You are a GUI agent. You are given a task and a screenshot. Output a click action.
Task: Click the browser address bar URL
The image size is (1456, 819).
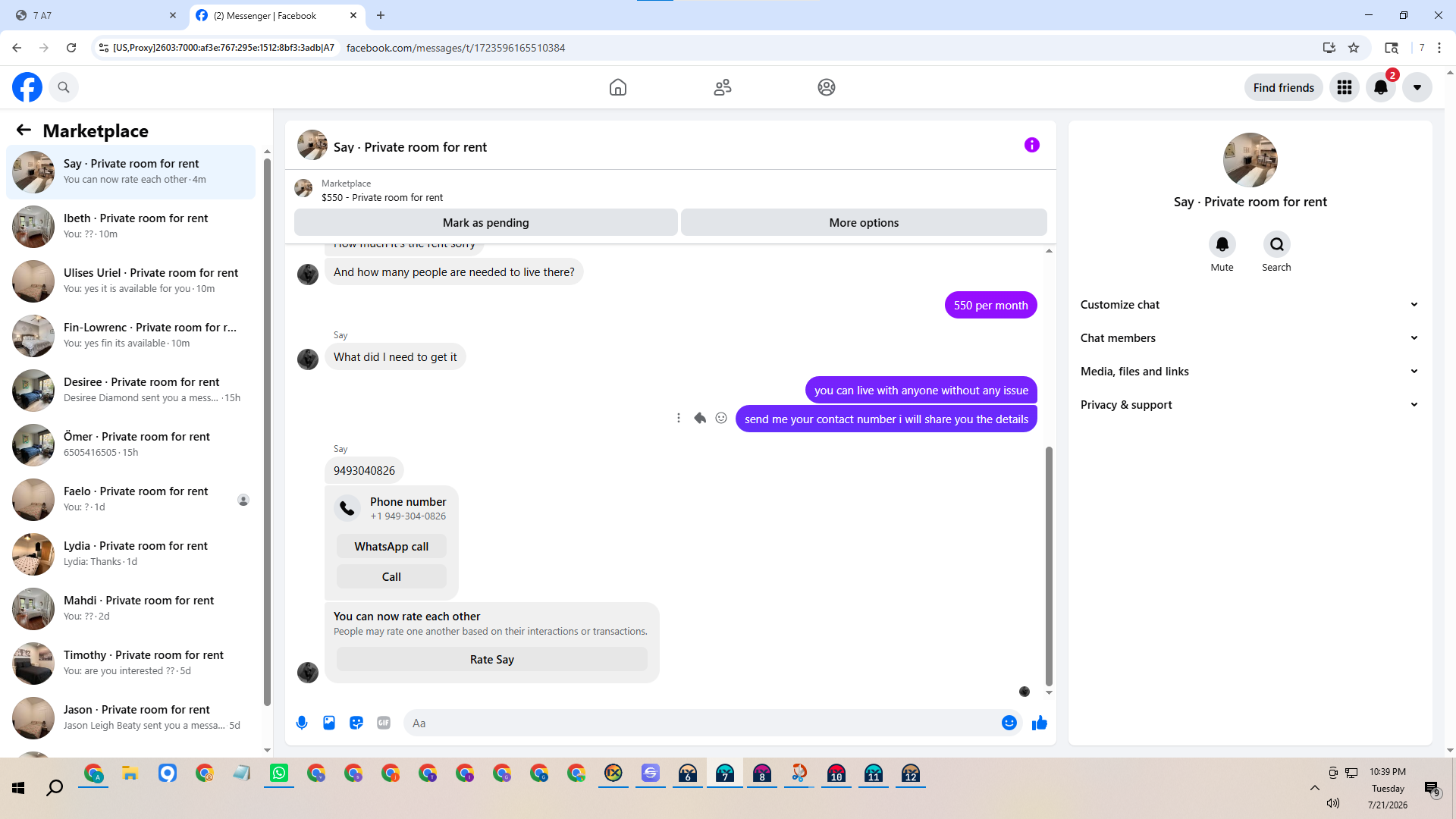[x=456, y=48]
